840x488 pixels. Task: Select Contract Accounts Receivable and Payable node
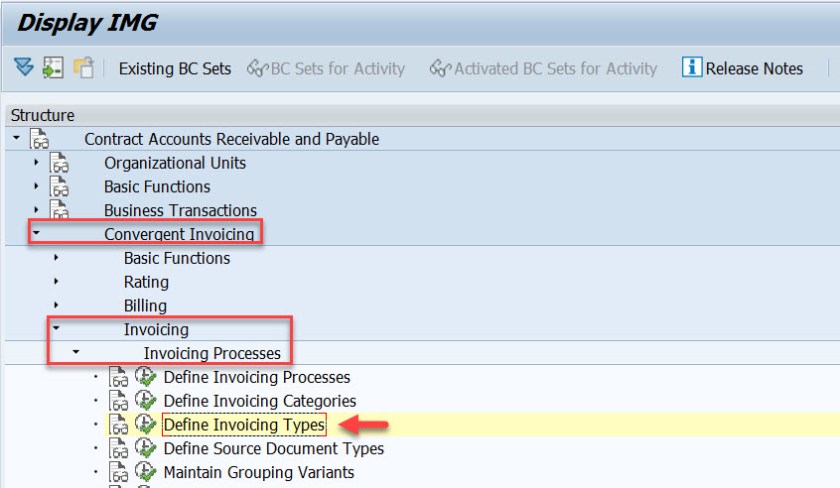[231, 140]
